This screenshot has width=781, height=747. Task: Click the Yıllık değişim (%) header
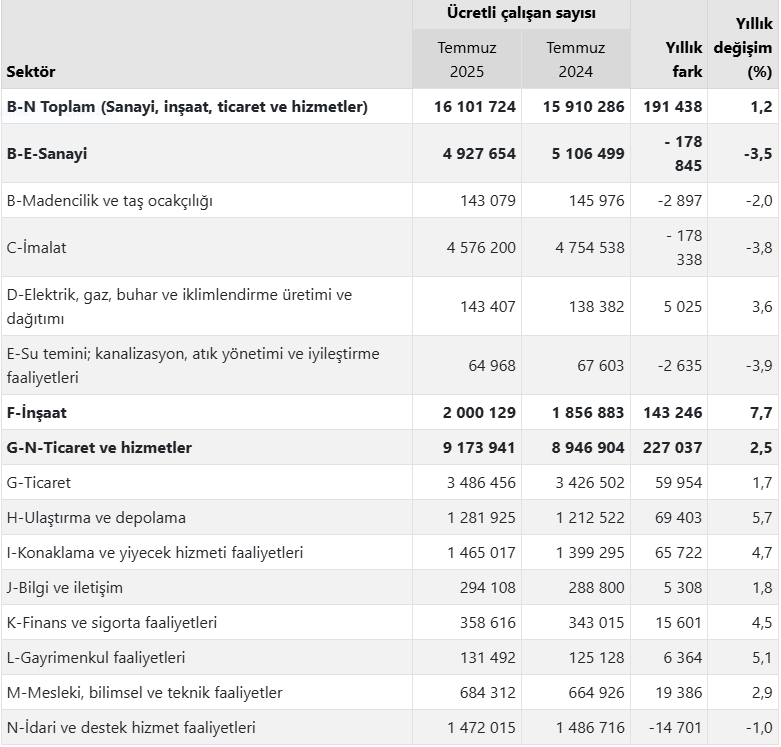[x=743, y=47]
